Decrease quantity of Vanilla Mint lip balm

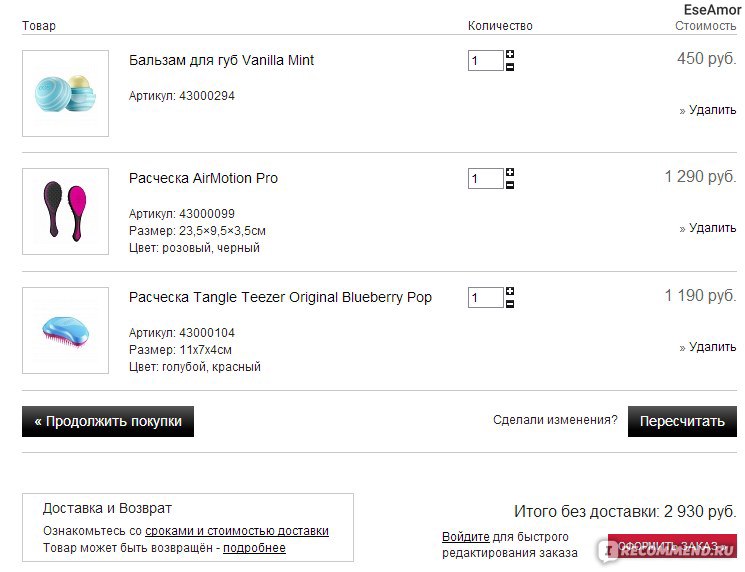click(510, 67)
